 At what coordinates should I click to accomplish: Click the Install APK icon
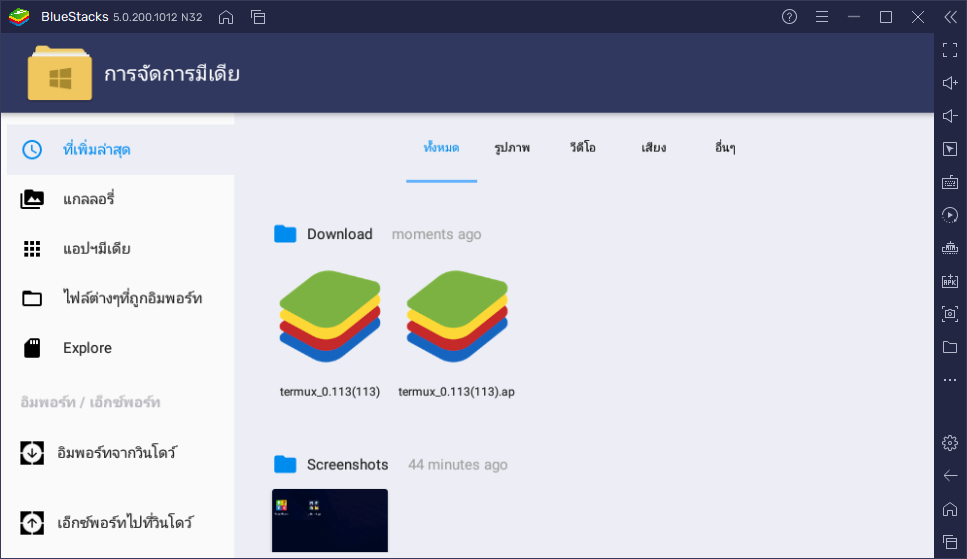950,281
